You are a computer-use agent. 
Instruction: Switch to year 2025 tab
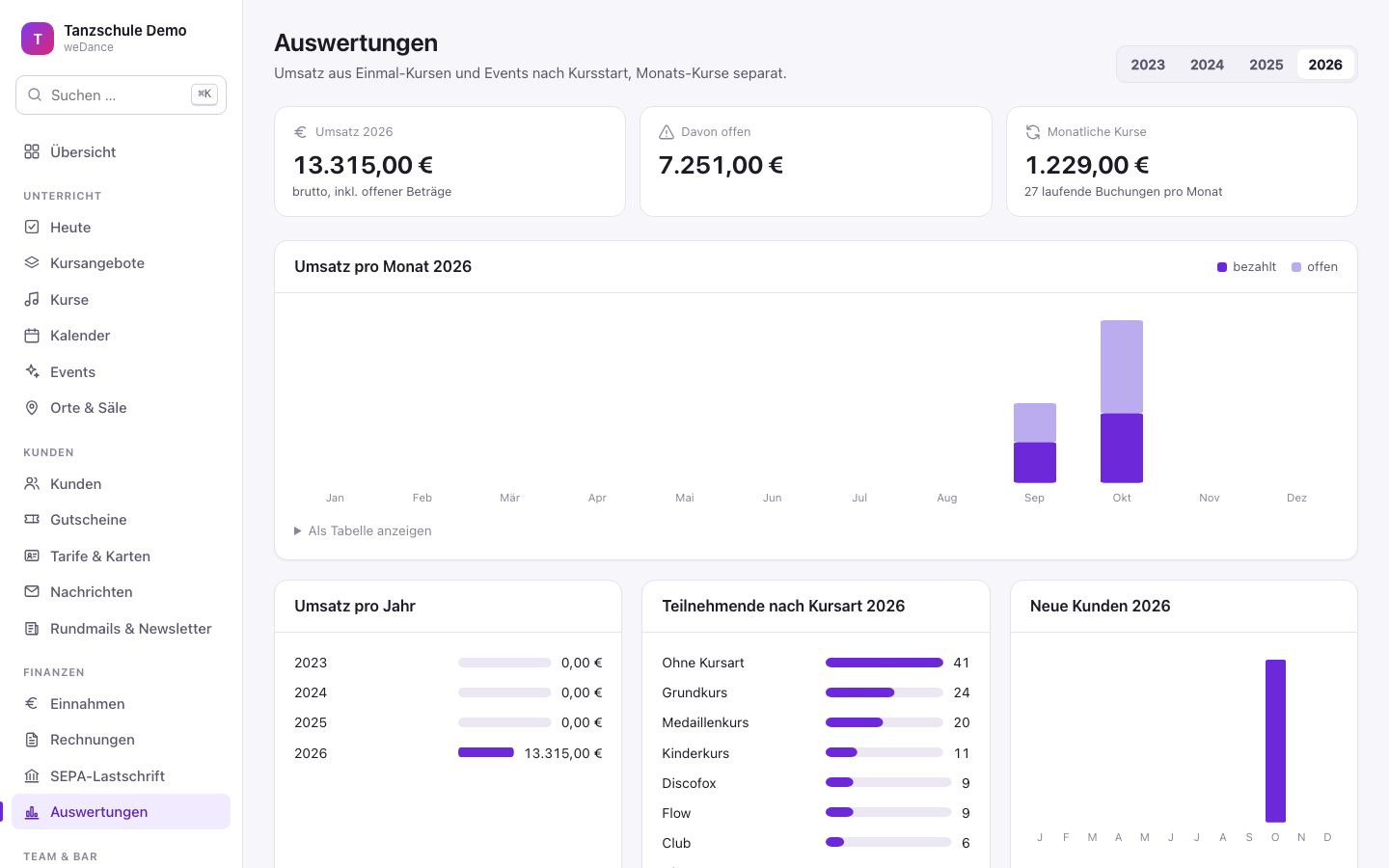(1266, 65)
